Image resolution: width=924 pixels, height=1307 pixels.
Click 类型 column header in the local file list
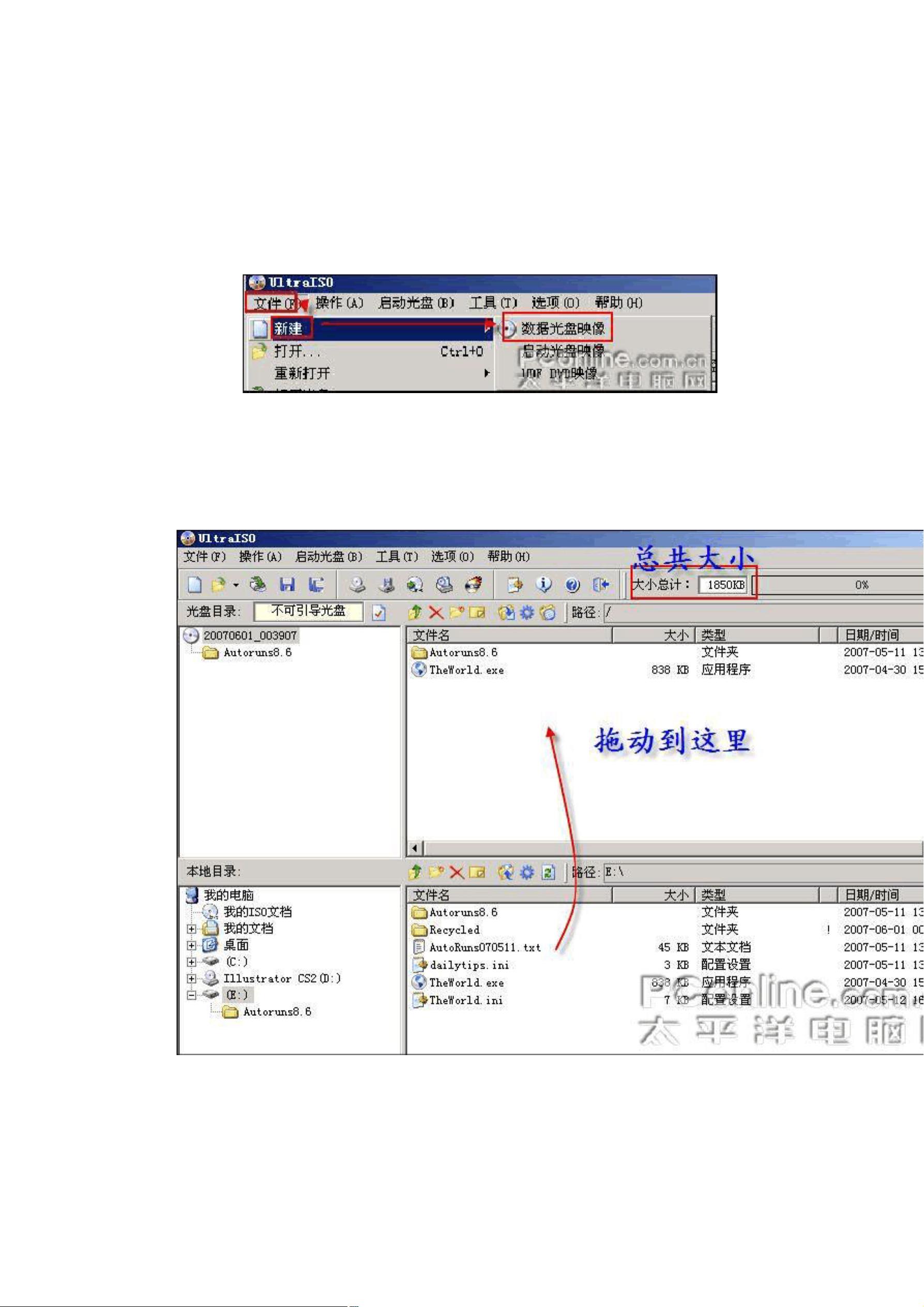758,895
